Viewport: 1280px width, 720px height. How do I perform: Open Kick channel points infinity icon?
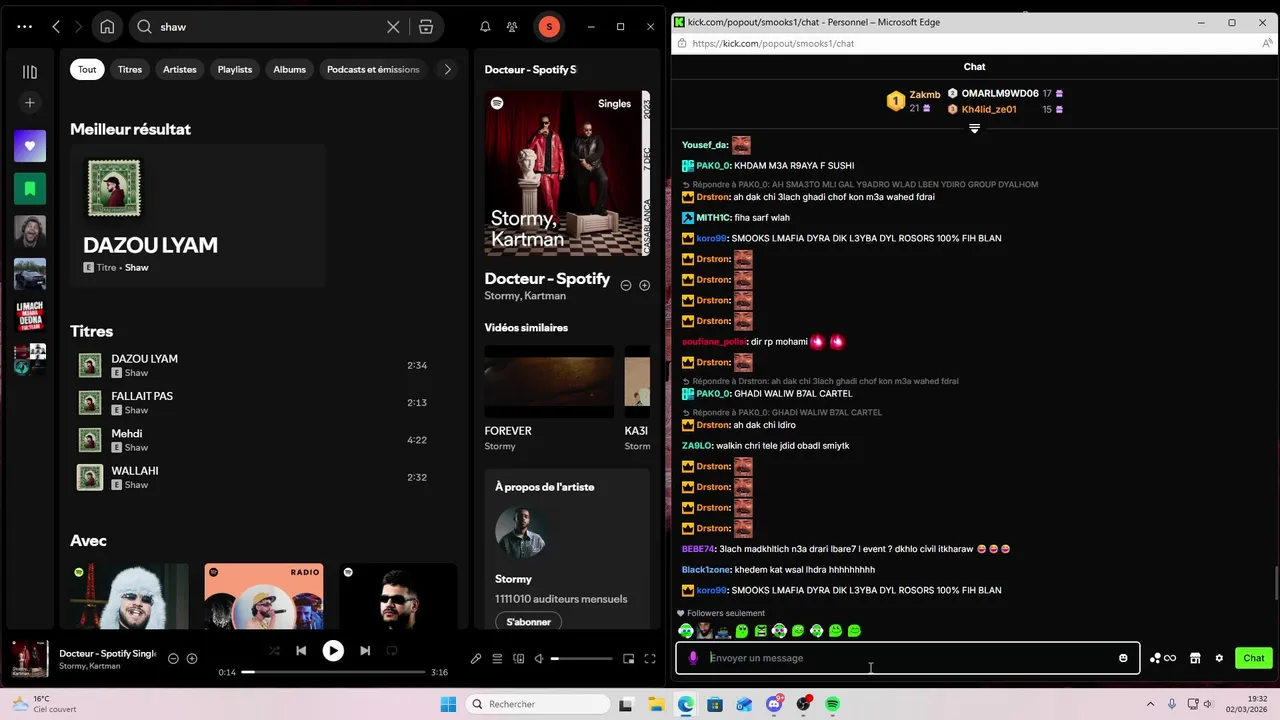1163,658
